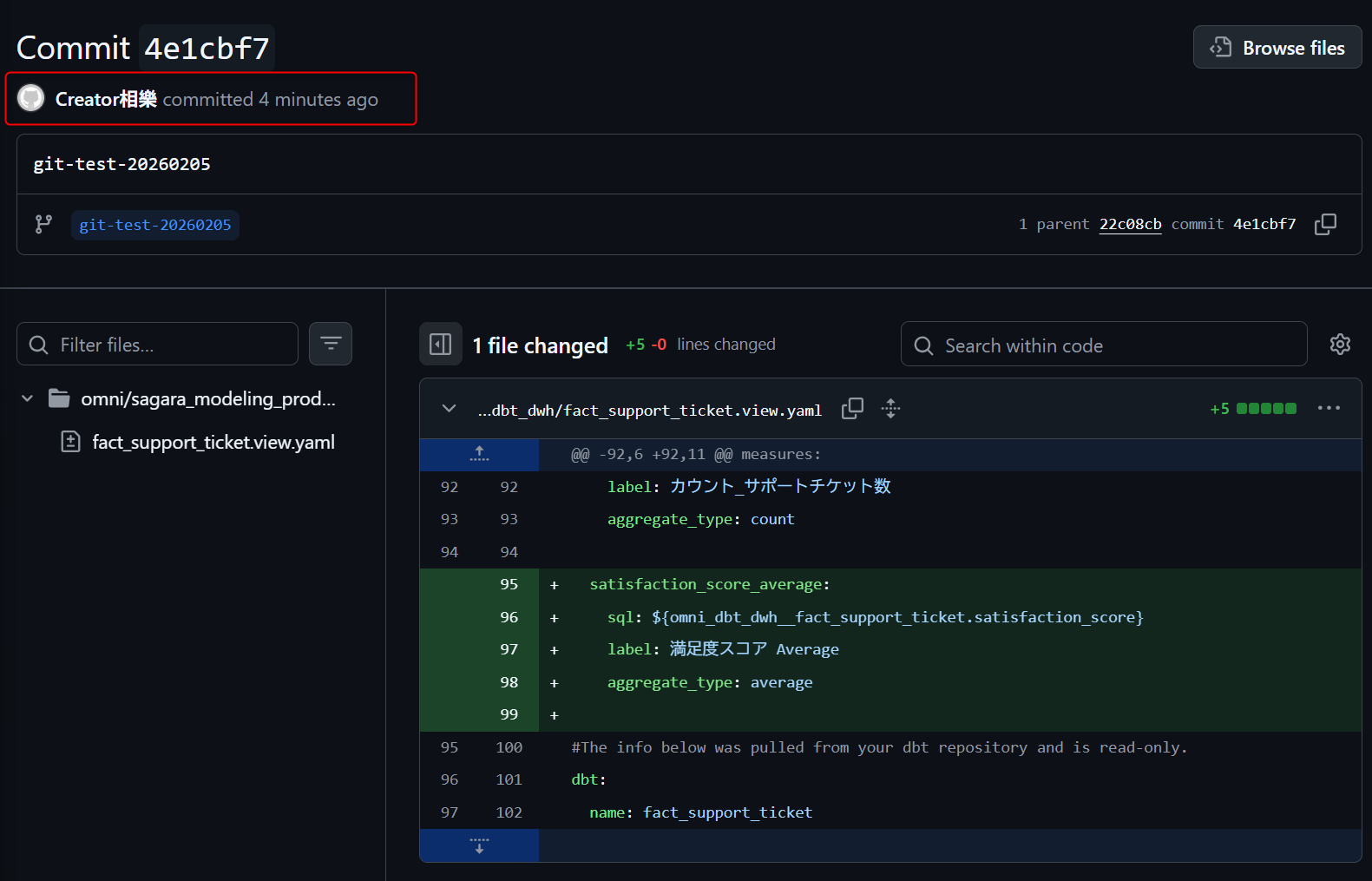Screen dimensions: 1372x881
Task: Copy the file path icon
Action: 852,409
